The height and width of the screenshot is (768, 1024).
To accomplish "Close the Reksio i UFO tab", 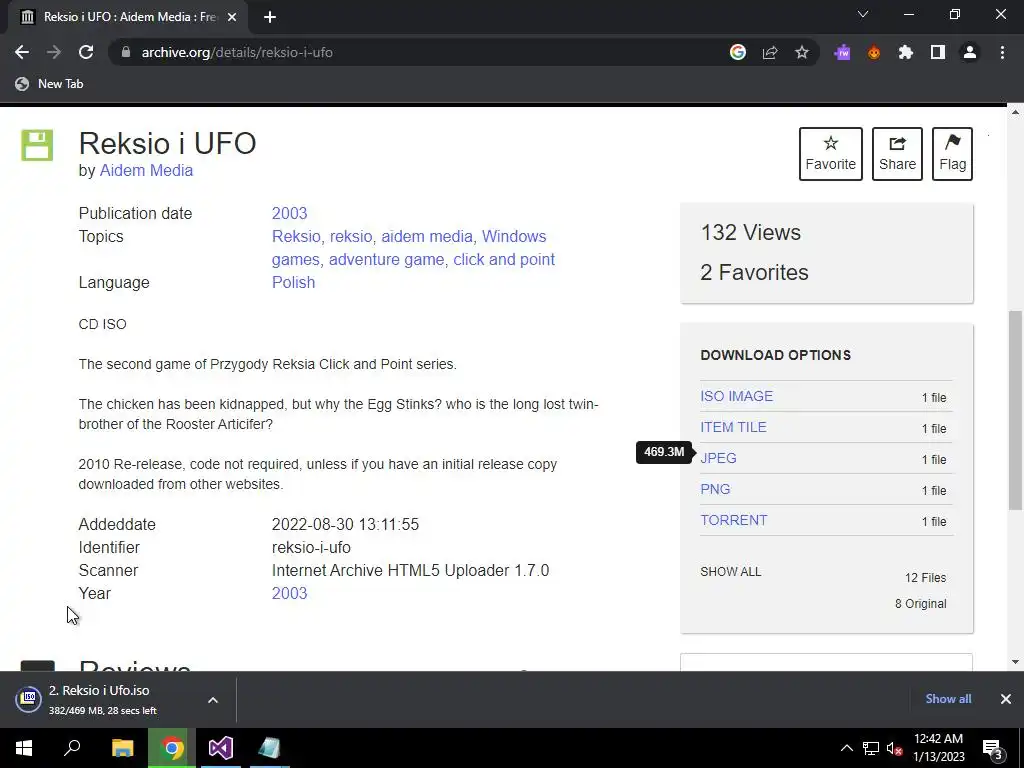I will (232, 17).
